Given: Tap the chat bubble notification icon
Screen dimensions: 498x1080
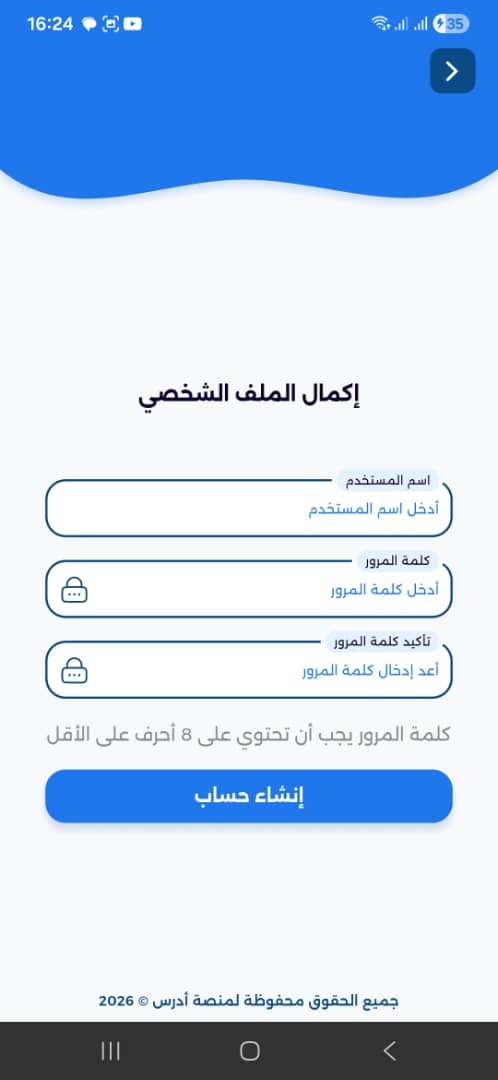Looking at the screenshot, I should [89, 24].
